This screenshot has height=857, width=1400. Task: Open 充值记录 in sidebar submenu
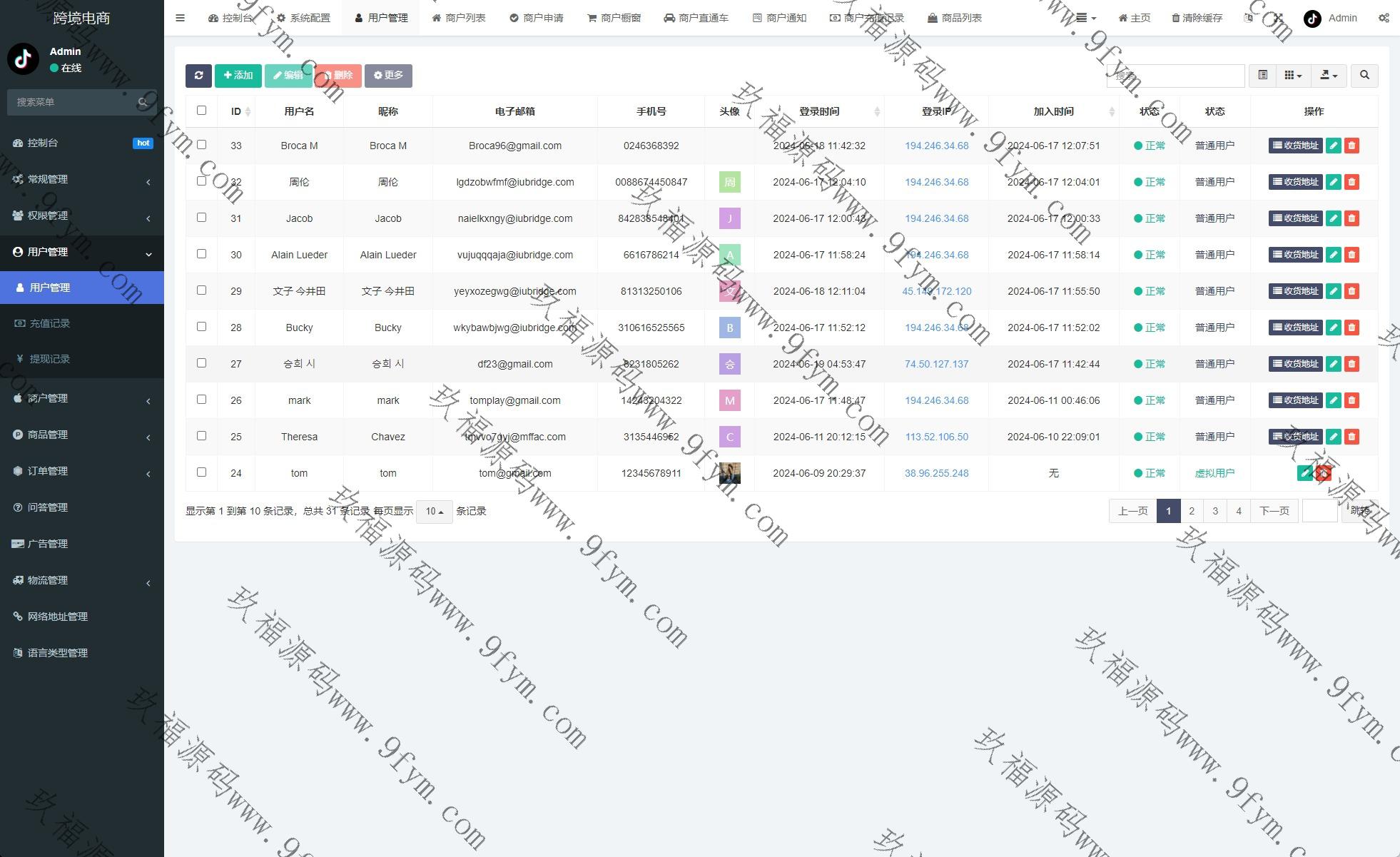coord(50,323)
